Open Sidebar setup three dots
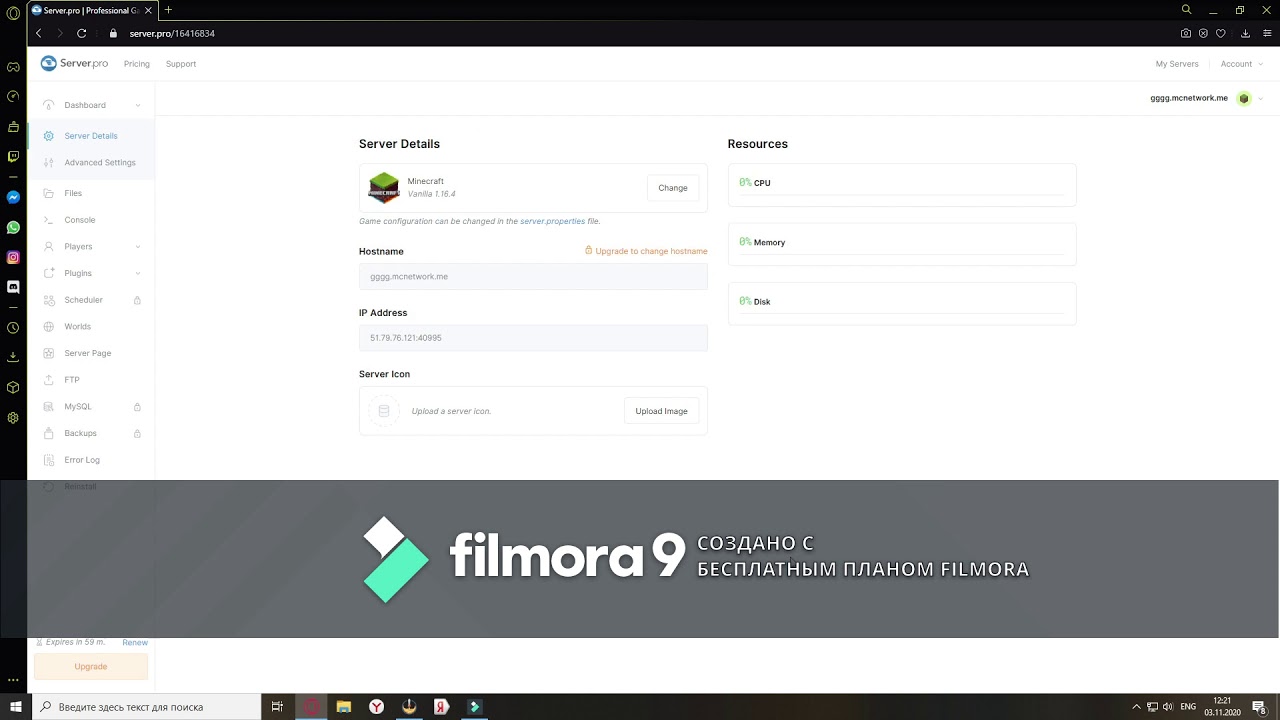The height and width of the screenshot is (720, 1280). [13, 680]
